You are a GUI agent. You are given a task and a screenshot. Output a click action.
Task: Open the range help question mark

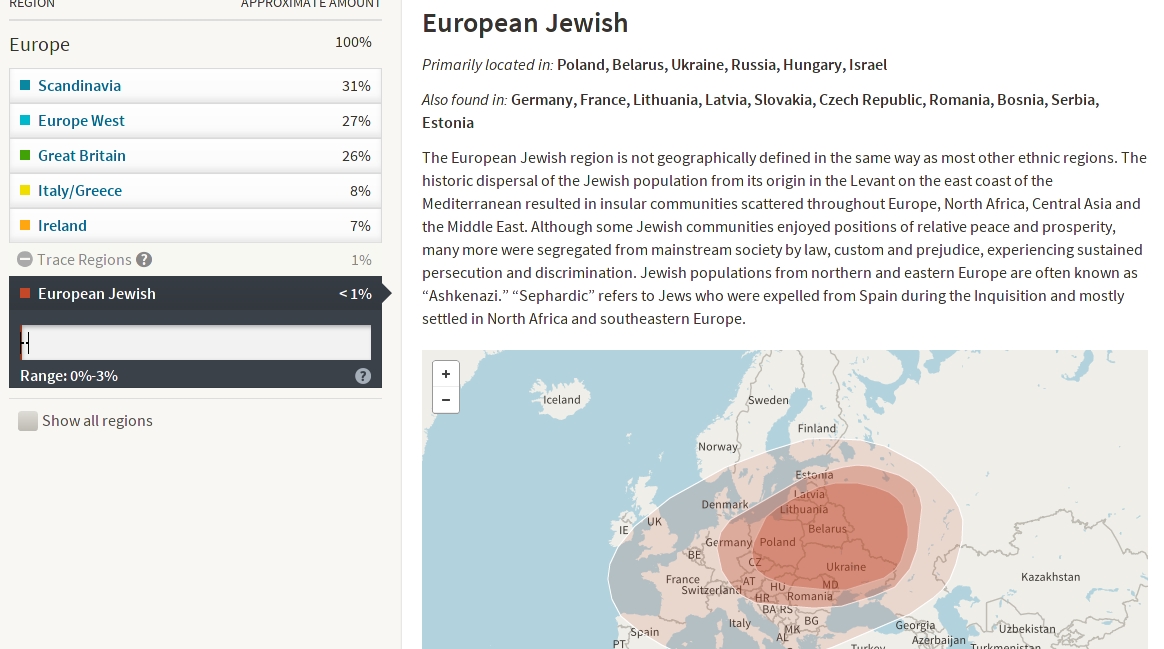[362, 376]
